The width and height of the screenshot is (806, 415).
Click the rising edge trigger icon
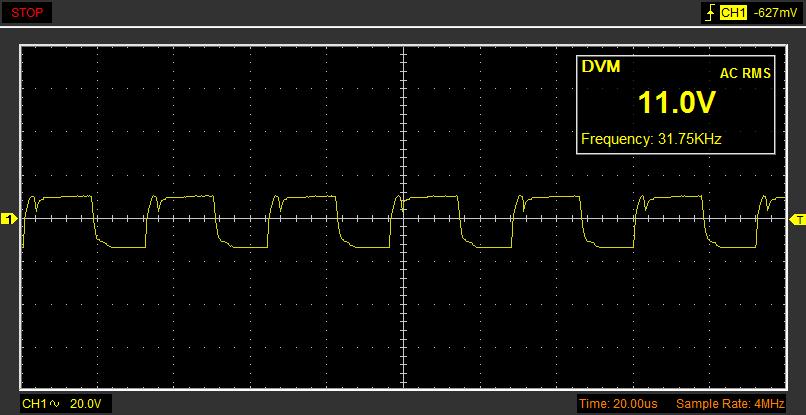(709, 14)
